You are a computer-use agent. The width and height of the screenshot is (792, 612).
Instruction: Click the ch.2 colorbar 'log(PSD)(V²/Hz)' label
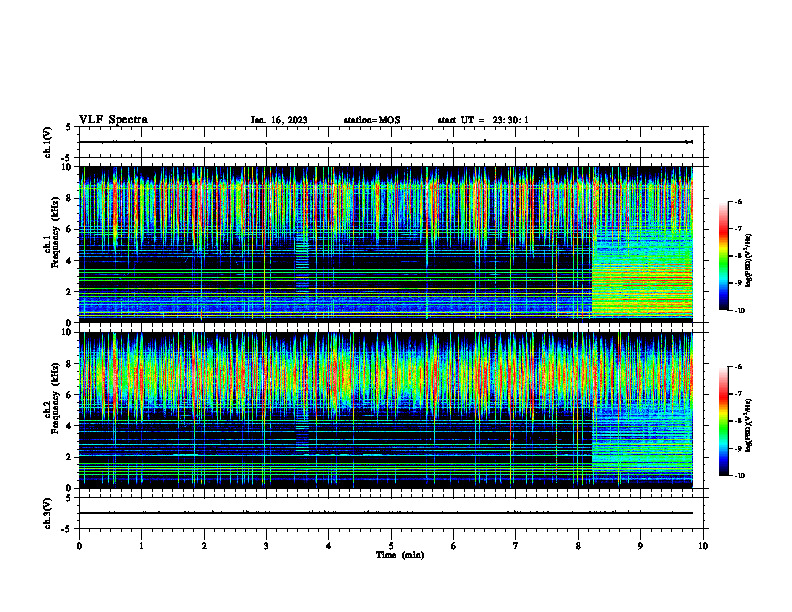pos(749,425)
